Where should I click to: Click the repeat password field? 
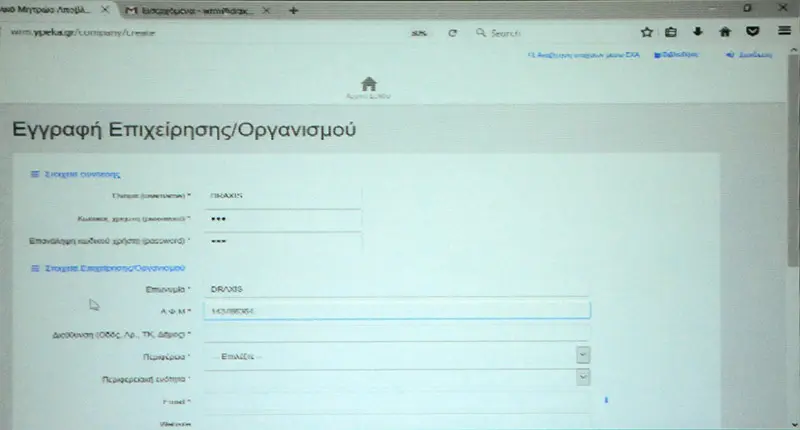[x=283, y=241]
